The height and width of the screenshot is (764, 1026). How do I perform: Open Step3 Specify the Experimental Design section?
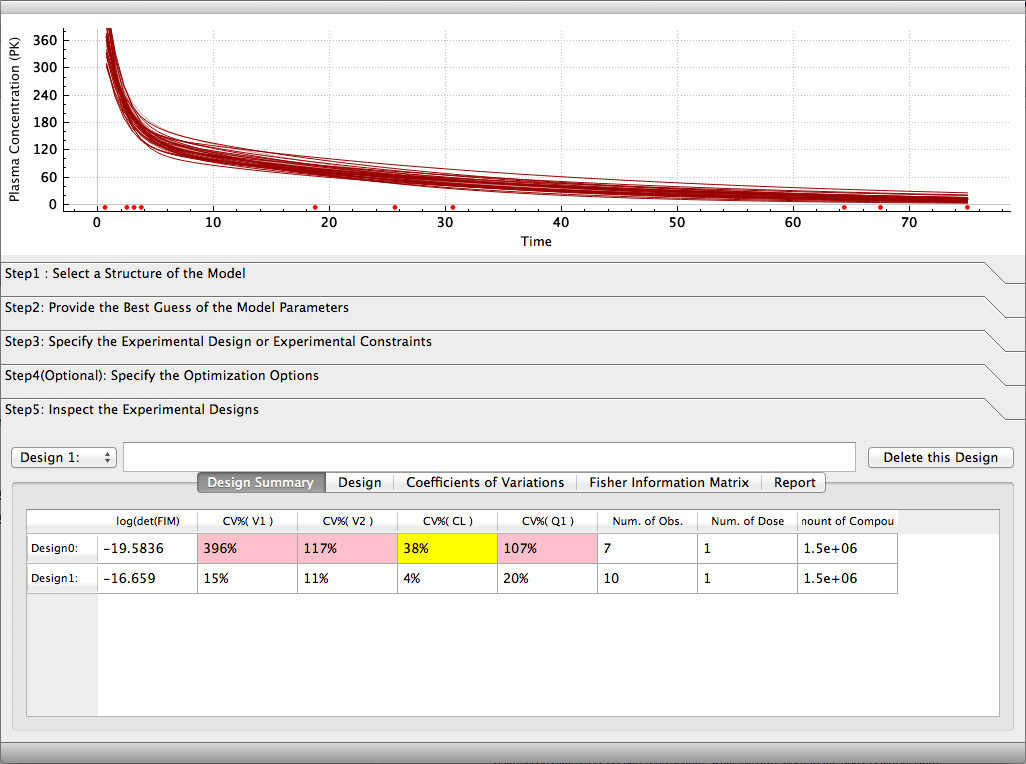218,341
